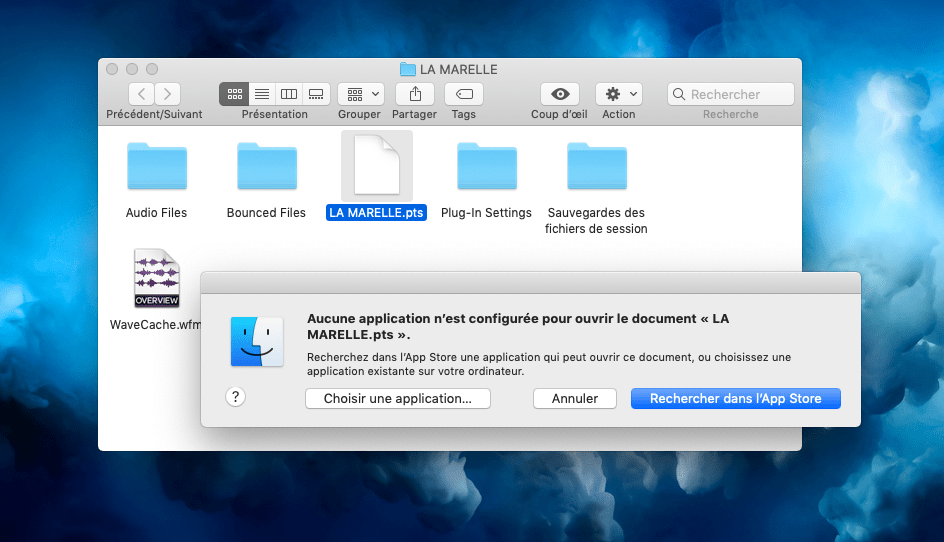
Task: Switch to icon view presentation
Action: [x=234, y=94]
